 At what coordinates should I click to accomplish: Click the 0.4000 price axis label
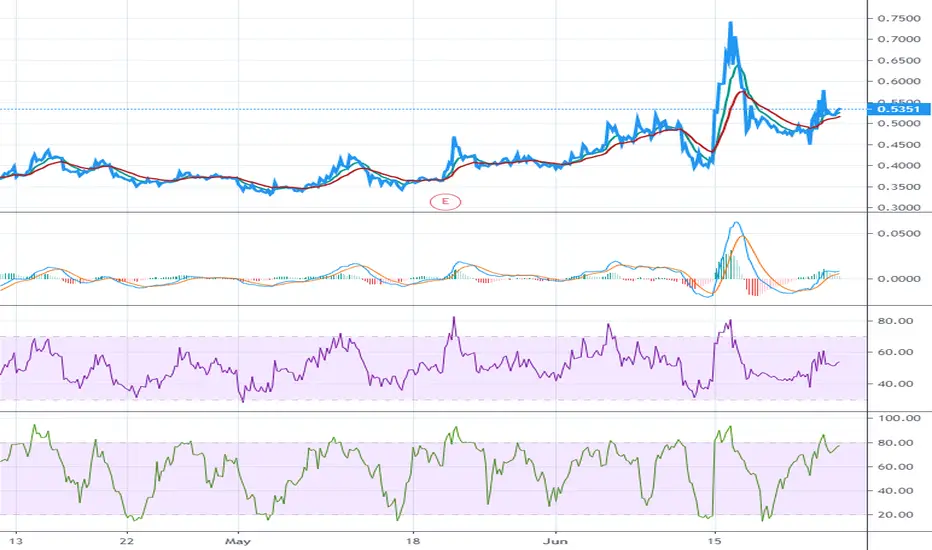tap(899, 166)
